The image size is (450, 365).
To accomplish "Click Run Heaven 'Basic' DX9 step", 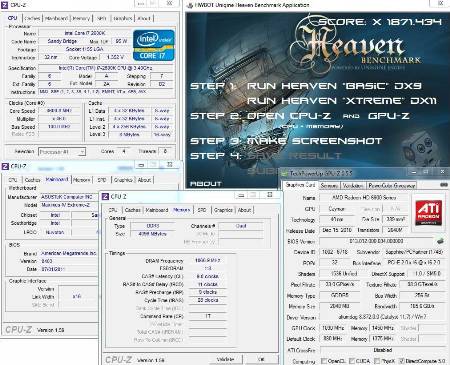I will (x=334, y=86).
